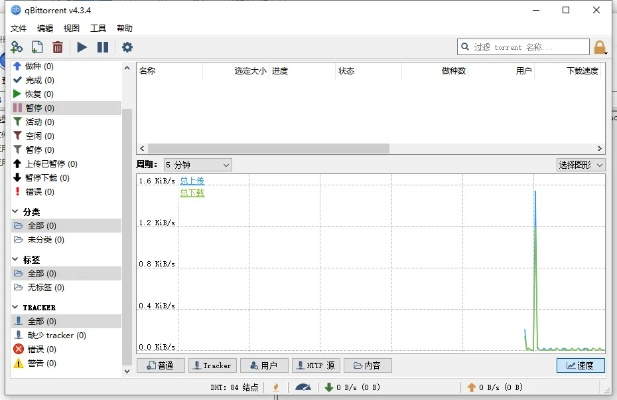This screenshot has height=400, width=617.
Task: Open the 视图 menu
Action: [x=71, y=28]
